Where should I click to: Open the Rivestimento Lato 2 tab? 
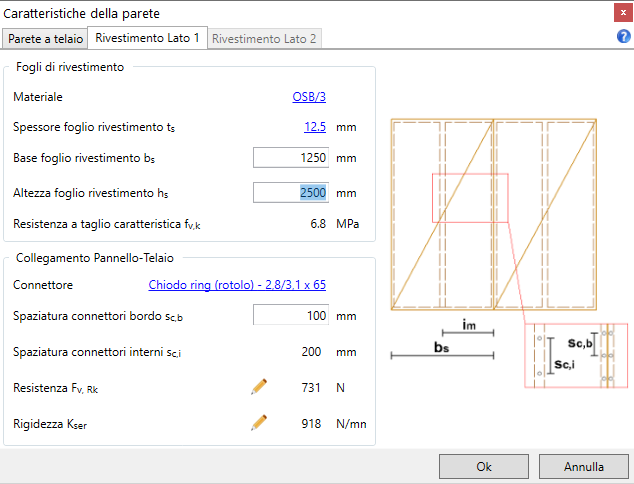click(264, 39)
